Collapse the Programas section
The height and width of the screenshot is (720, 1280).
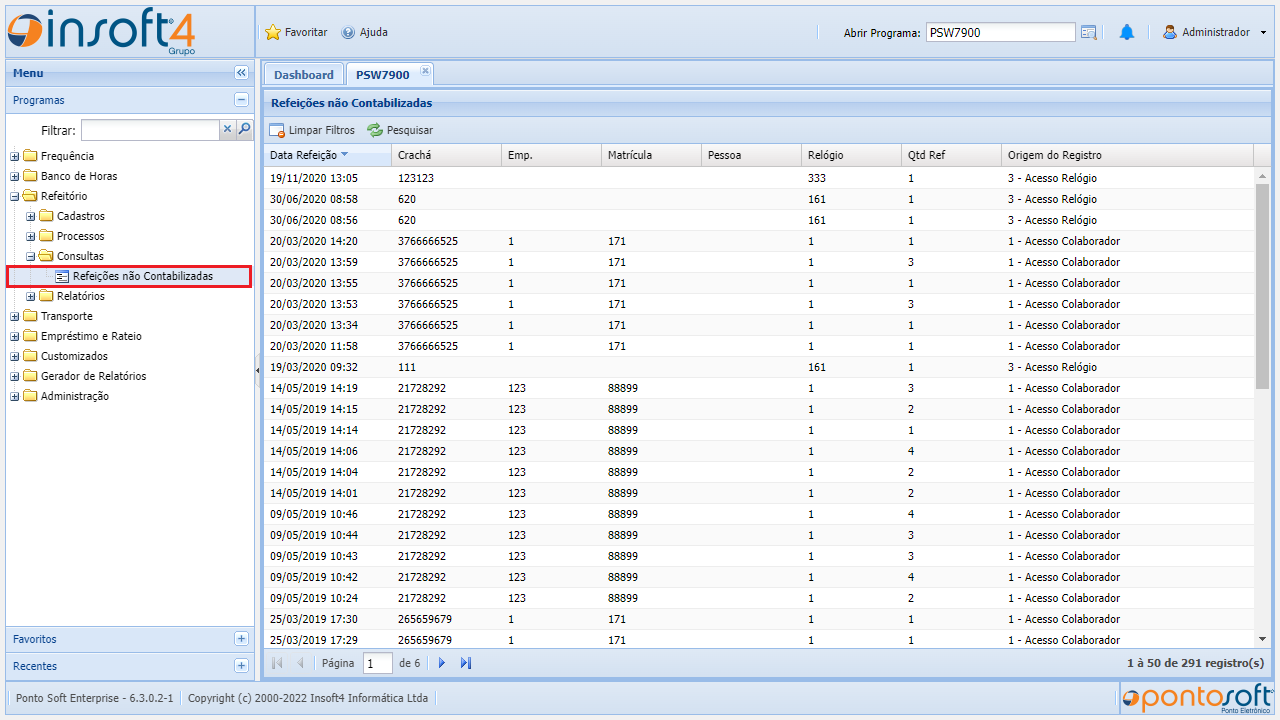pos(241,100)
